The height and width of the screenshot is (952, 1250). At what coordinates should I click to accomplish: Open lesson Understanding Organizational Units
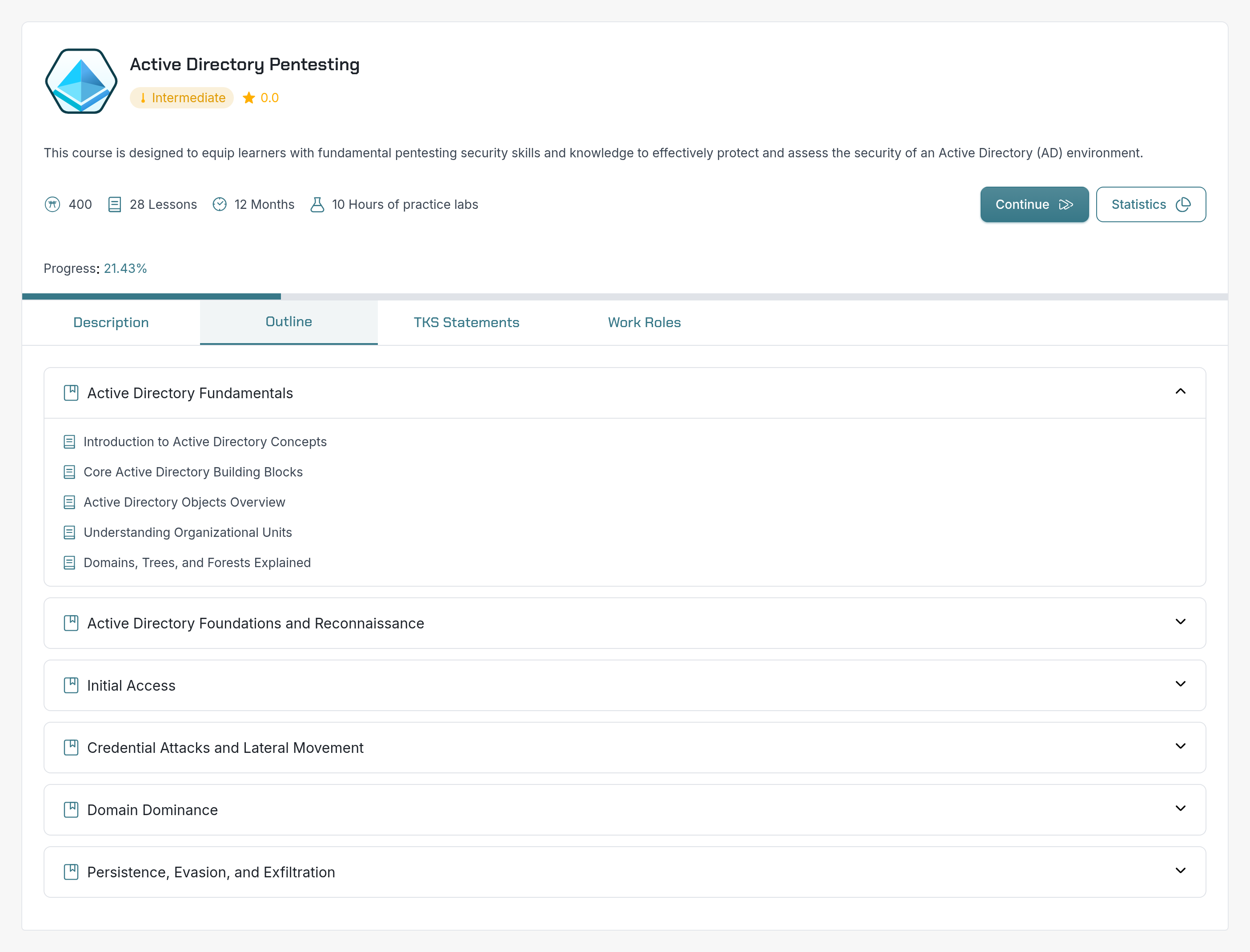click(188, 532)
